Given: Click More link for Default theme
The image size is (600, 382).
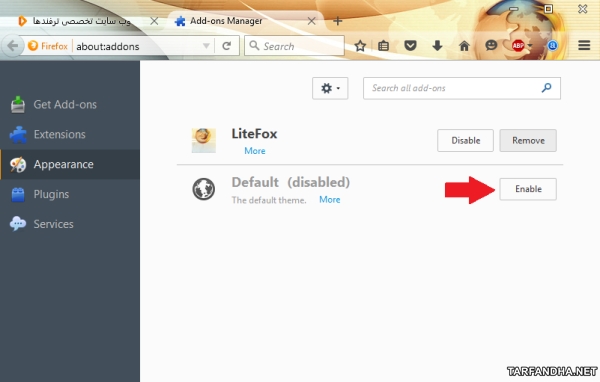Looking at the screenshot, I should 330,199.
